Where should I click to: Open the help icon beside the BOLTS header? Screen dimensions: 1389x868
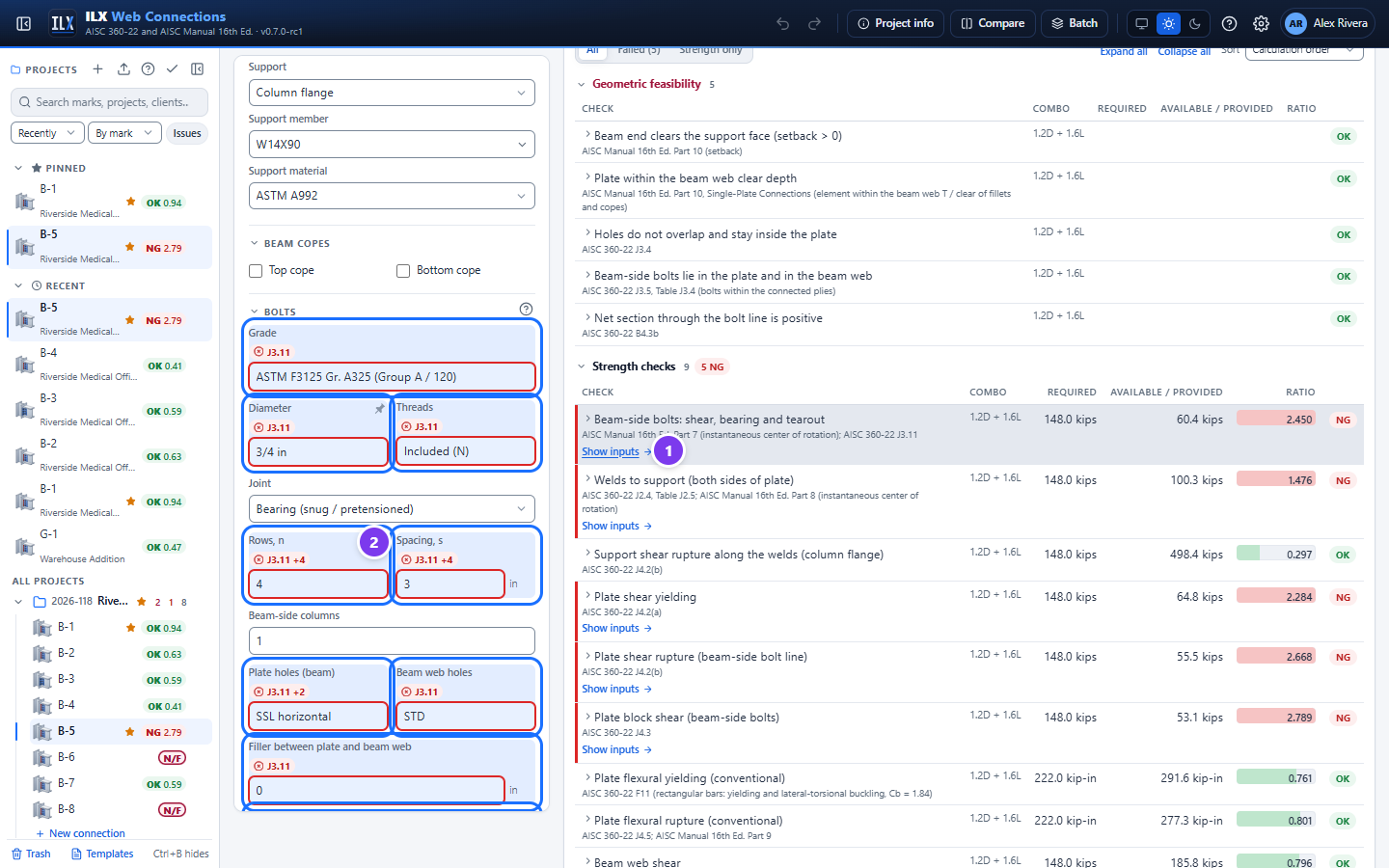point(526,310)
